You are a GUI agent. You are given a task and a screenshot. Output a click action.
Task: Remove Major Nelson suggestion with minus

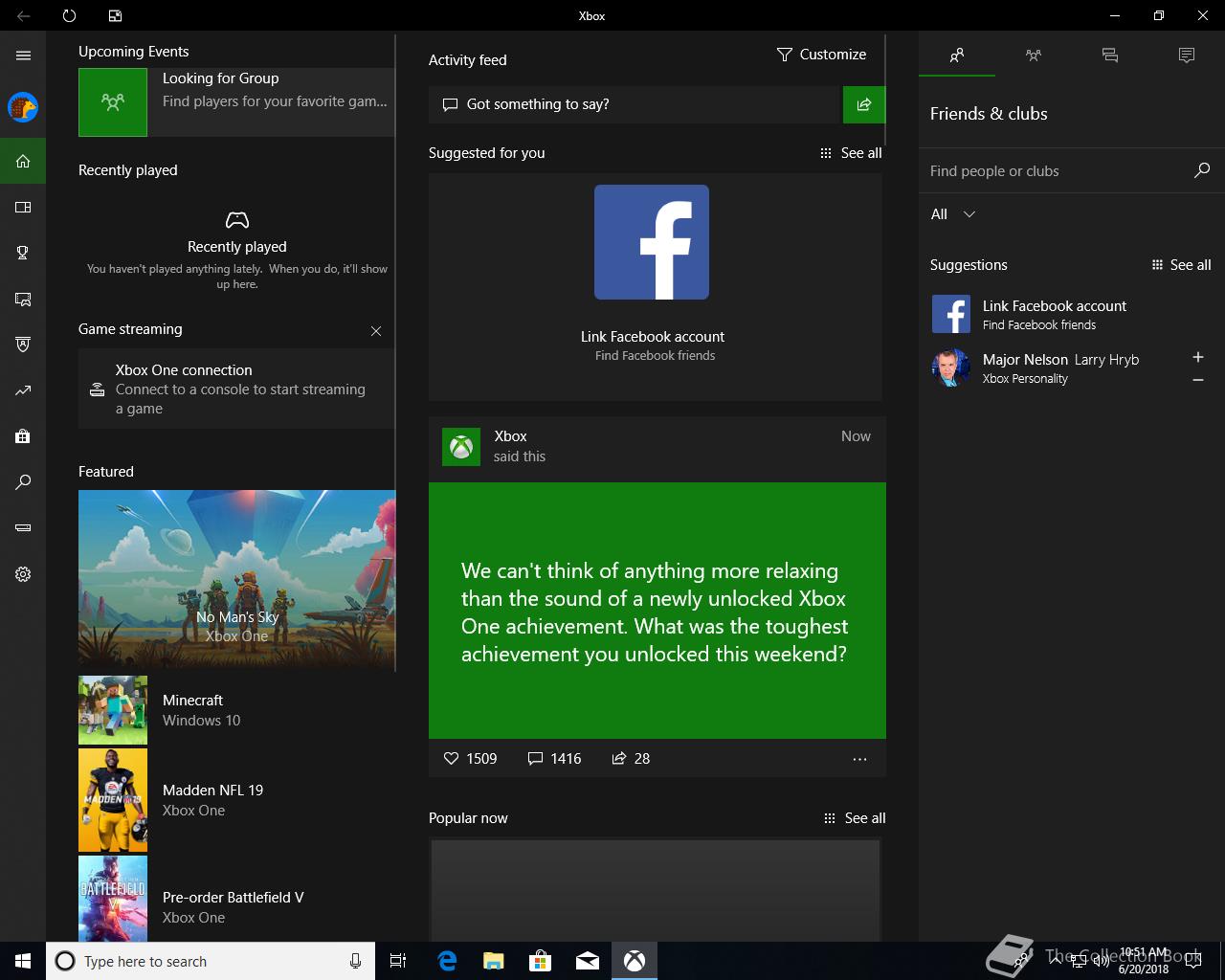pyautogui.click(x=1197, y=380)
